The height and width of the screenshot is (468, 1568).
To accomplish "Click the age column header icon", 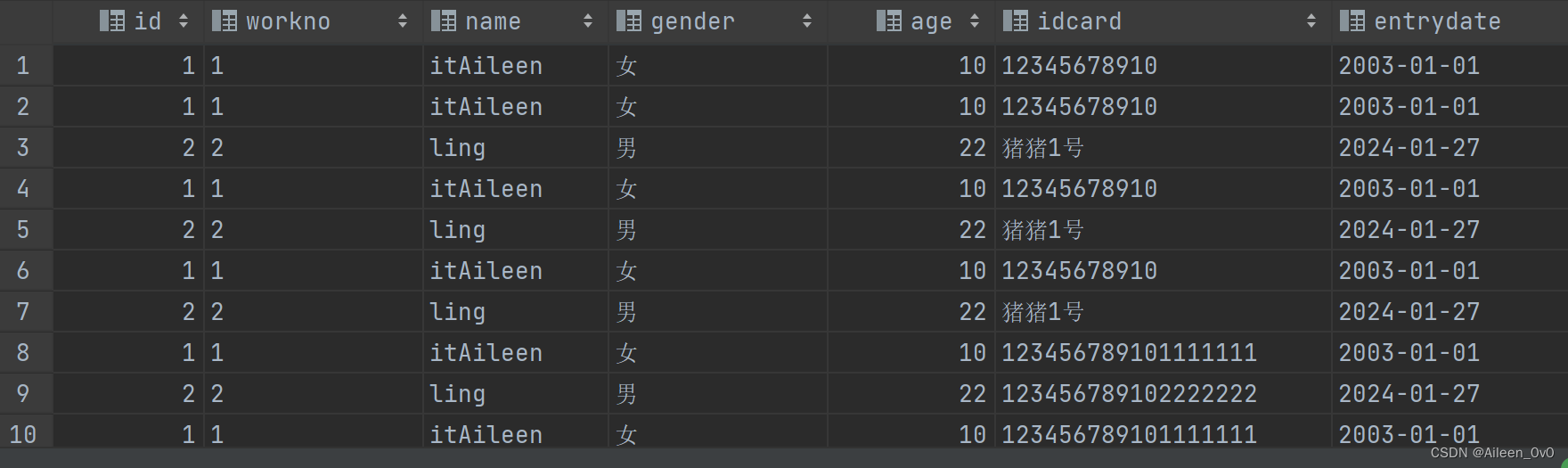I will (x=889, y=21).
